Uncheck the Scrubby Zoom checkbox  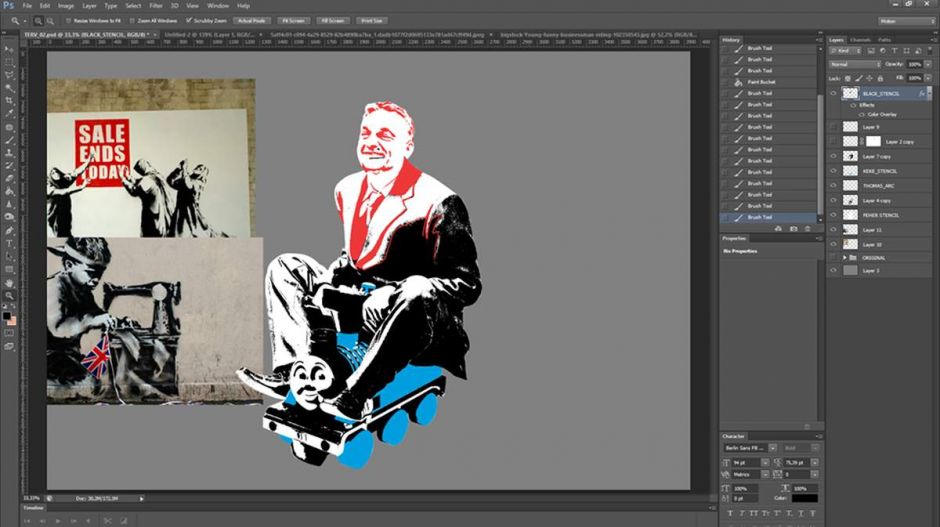tap(189, 21)
